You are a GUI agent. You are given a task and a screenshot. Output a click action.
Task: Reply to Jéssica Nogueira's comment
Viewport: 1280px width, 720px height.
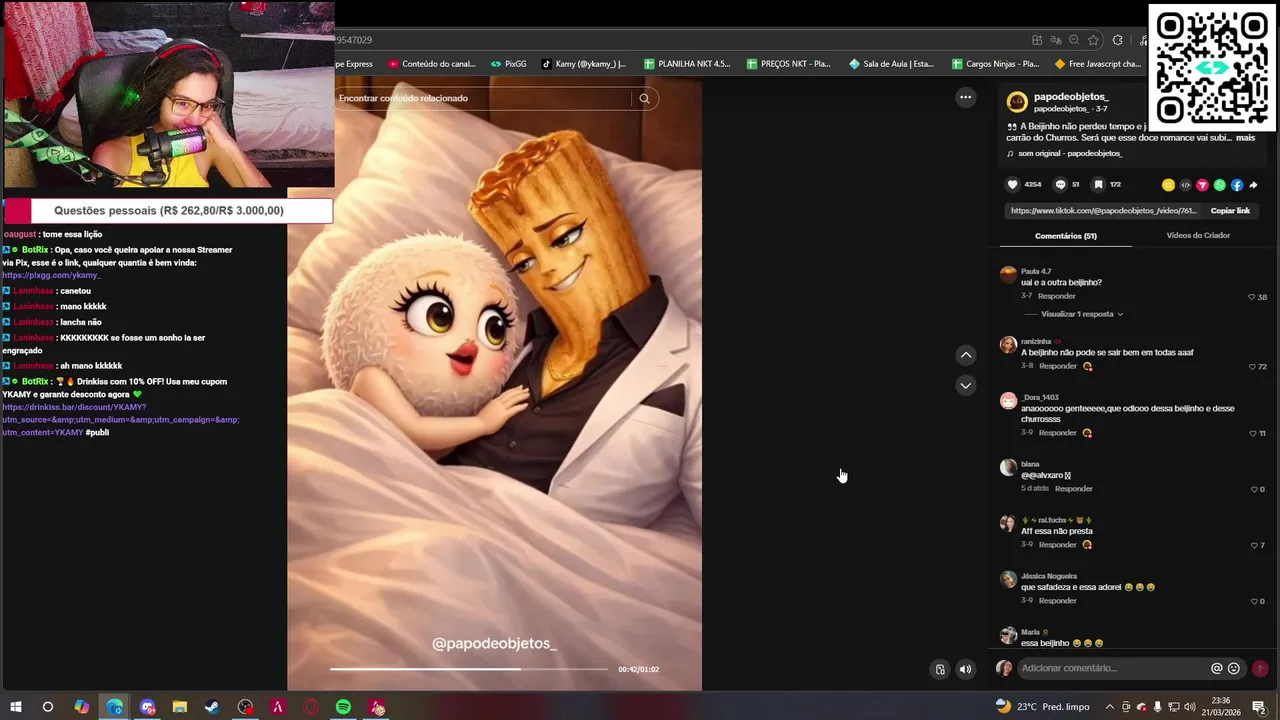[x=1058, y=601]
